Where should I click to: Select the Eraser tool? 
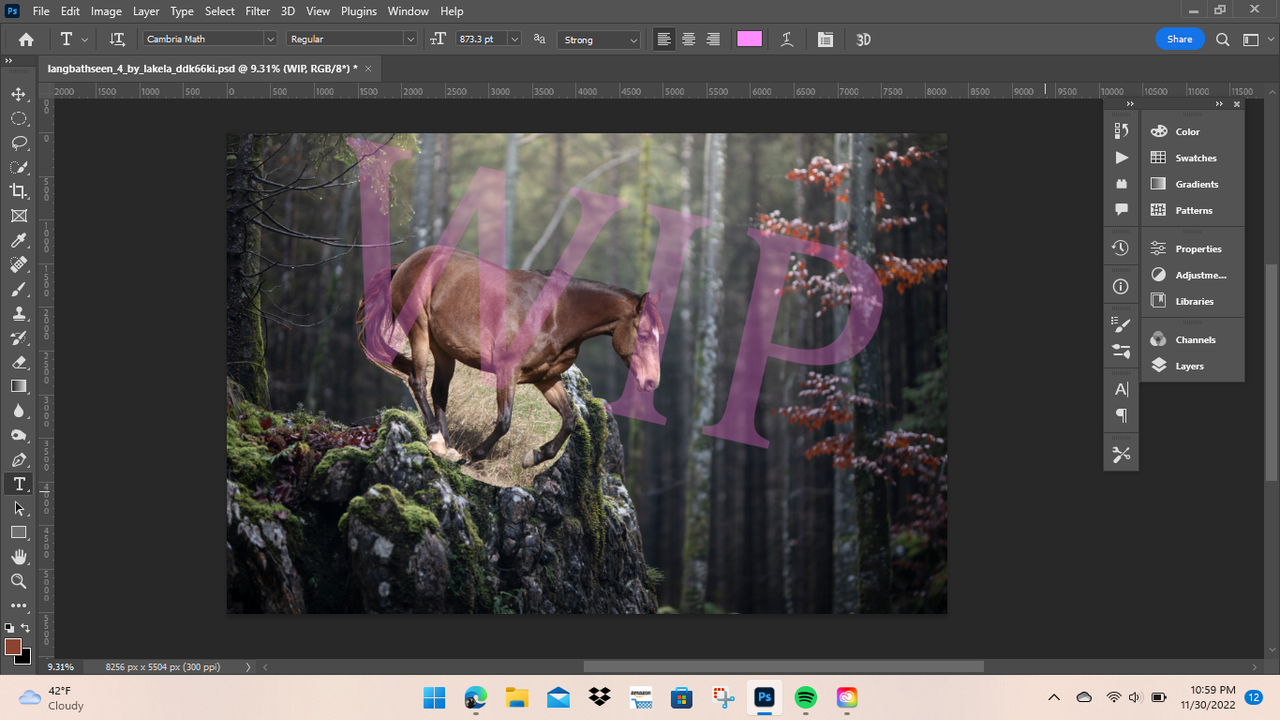pyautogui.click(x=18, y=362)
